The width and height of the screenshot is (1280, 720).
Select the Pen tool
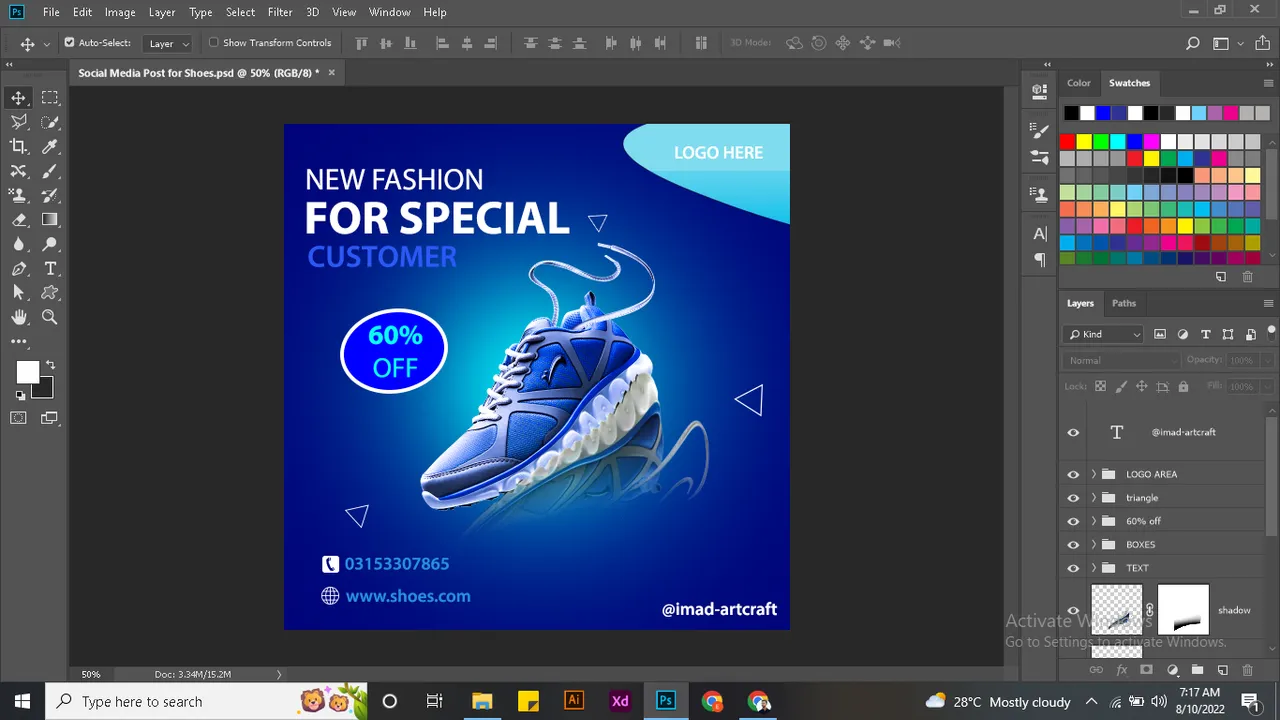pos(19,269)
